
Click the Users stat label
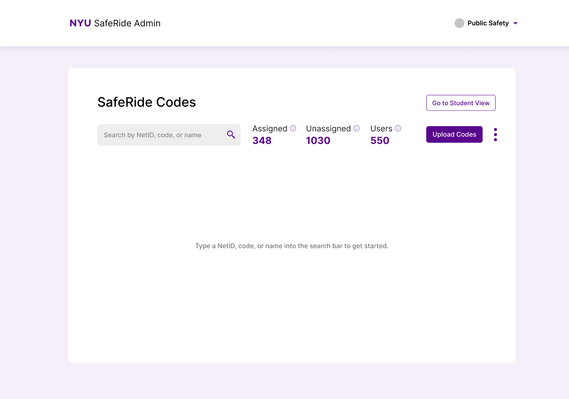click(381, 129)
